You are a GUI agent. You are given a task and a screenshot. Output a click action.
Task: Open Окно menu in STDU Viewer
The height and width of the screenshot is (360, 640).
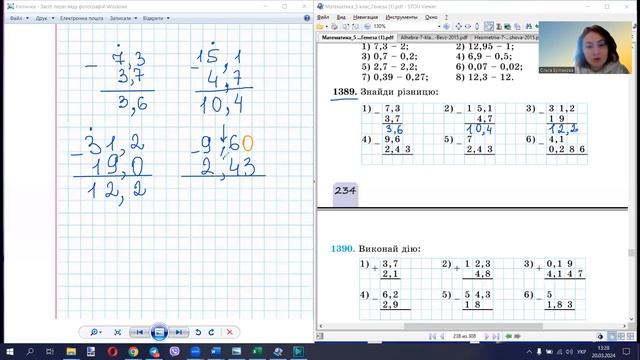(431, 17)
